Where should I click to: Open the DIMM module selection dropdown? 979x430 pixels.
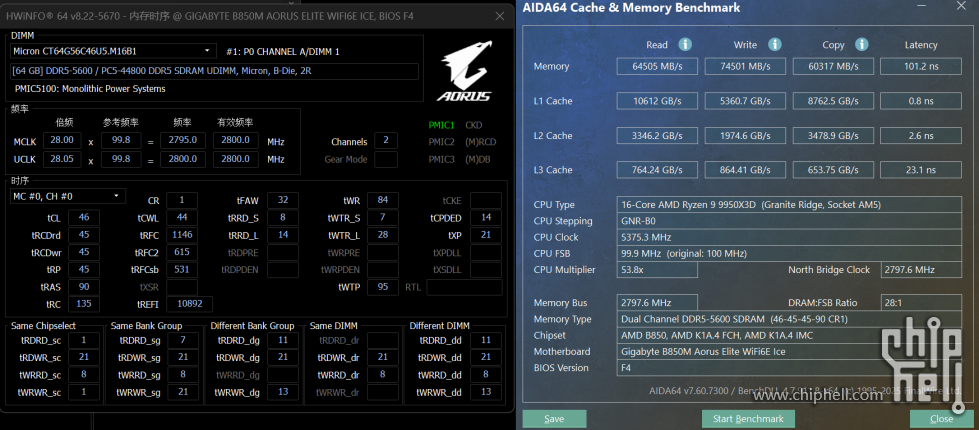[113, 51]
